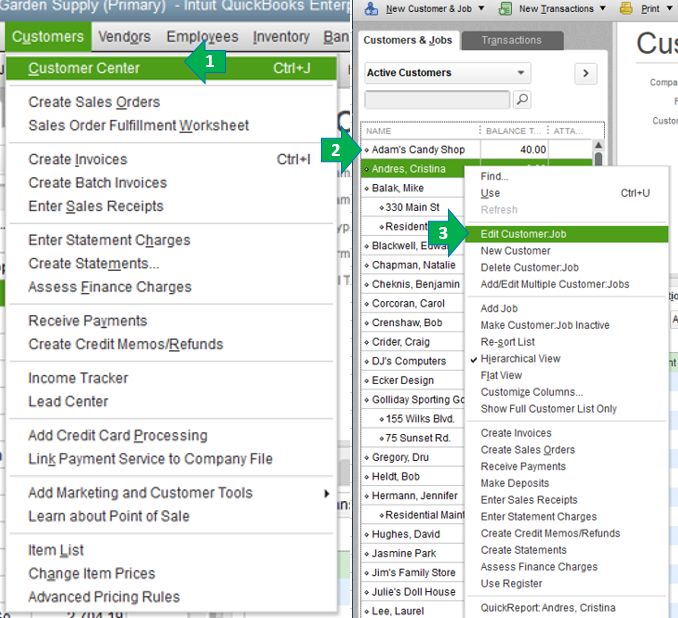Click the customer list scrollbar up arrow
678x618 pixels.
[598, 145]
